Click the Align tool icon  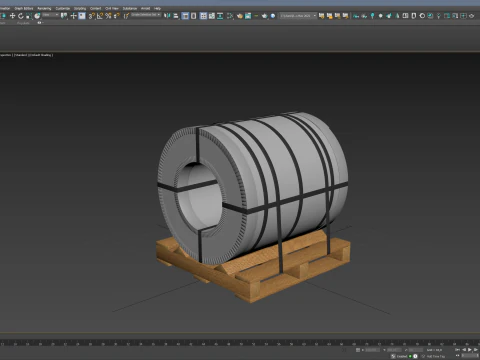coord(176,16)
